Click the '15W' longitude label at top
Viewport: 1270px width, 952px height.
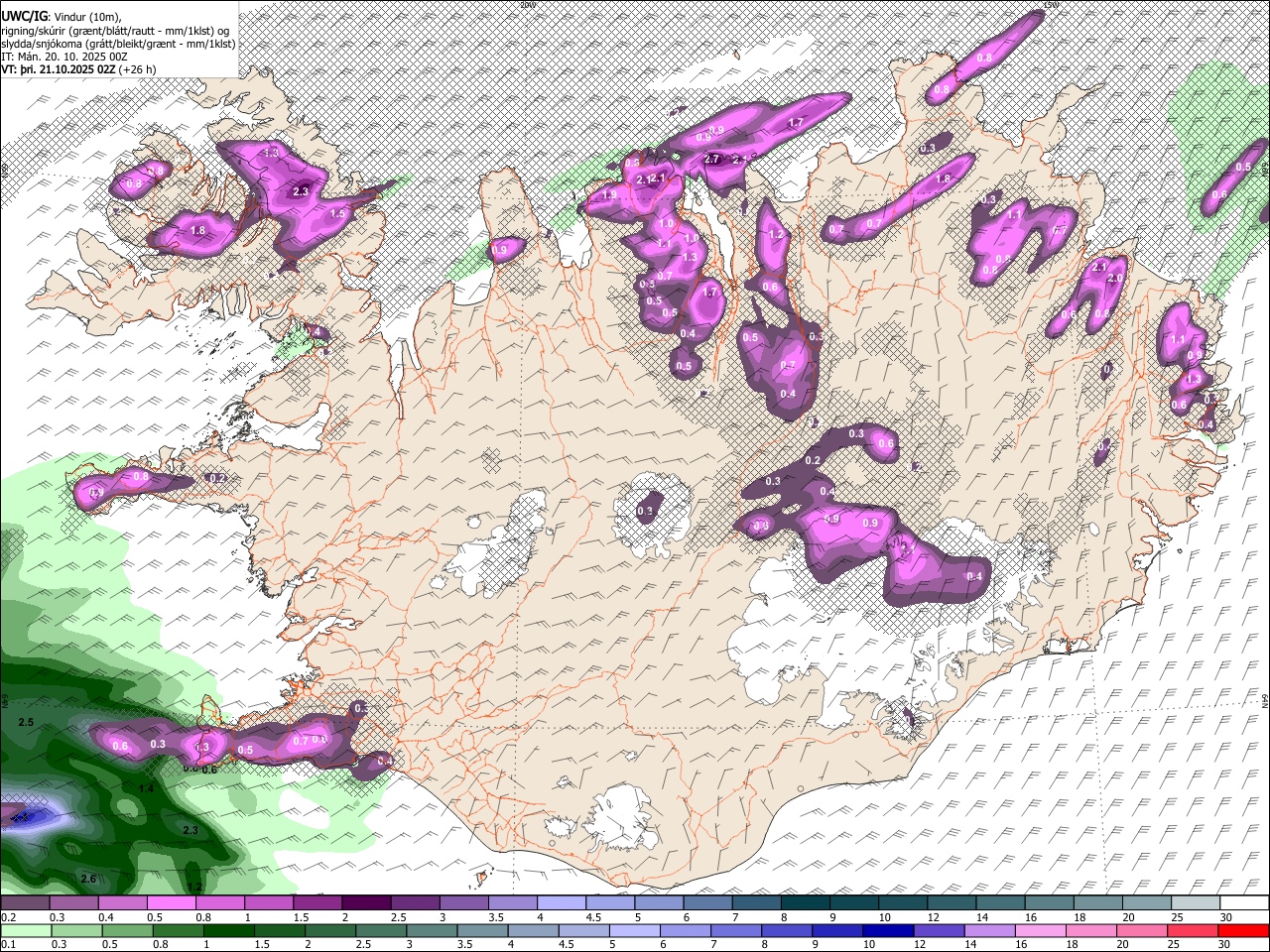click(1052, 5)
